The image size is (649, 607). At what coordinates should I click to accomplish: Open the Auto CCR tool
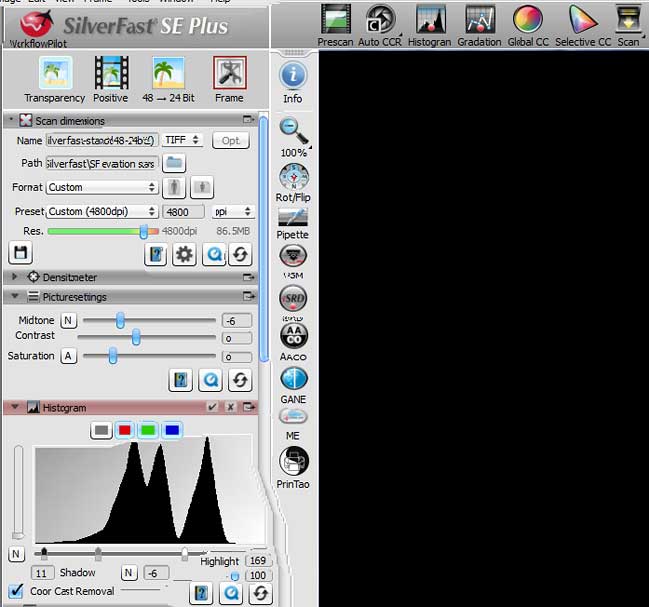pos(380,19)
